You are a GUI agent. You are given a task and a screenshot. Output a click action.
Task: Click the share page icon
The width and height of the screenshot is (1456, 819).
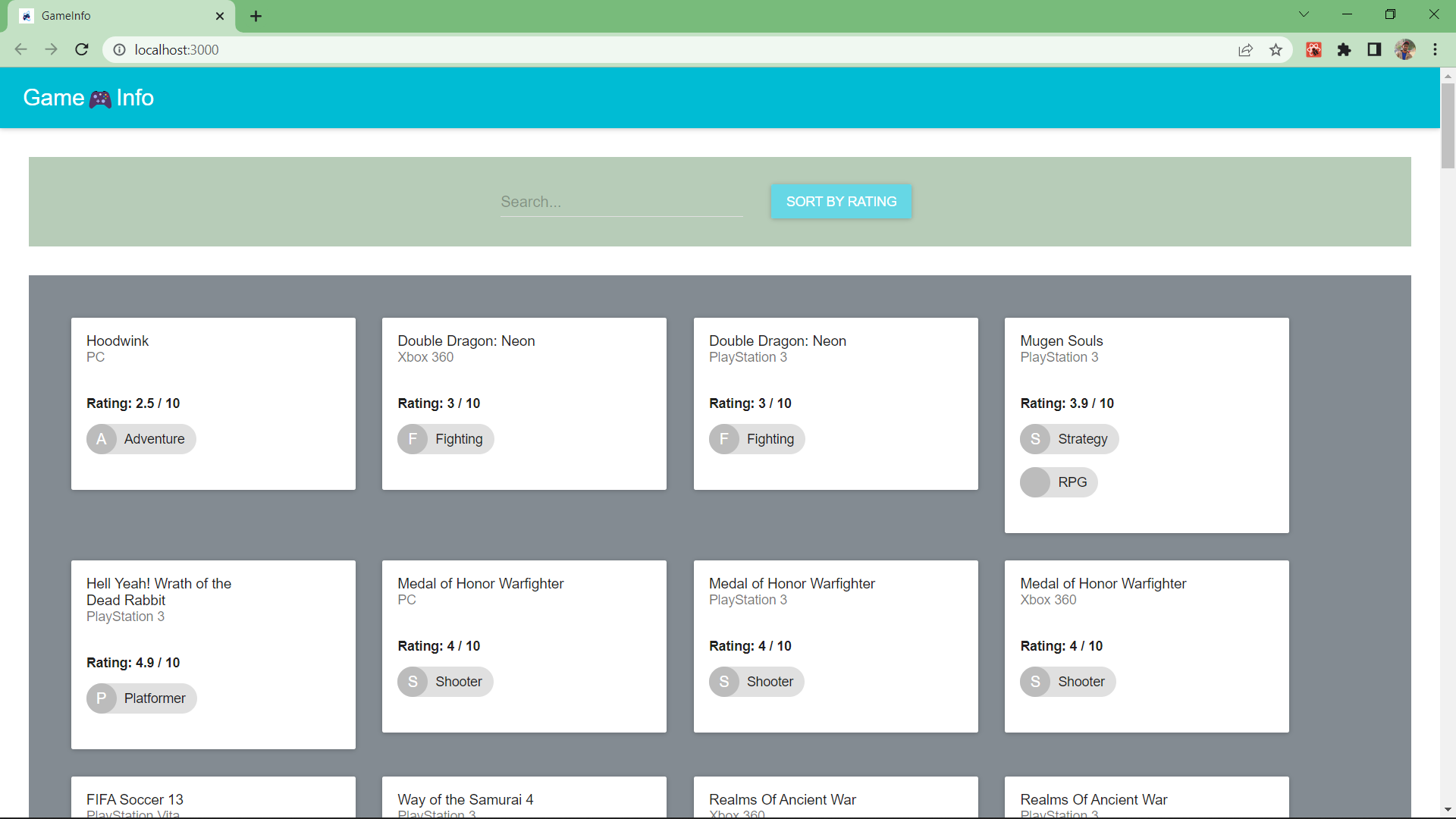[x=1245, y=50]
